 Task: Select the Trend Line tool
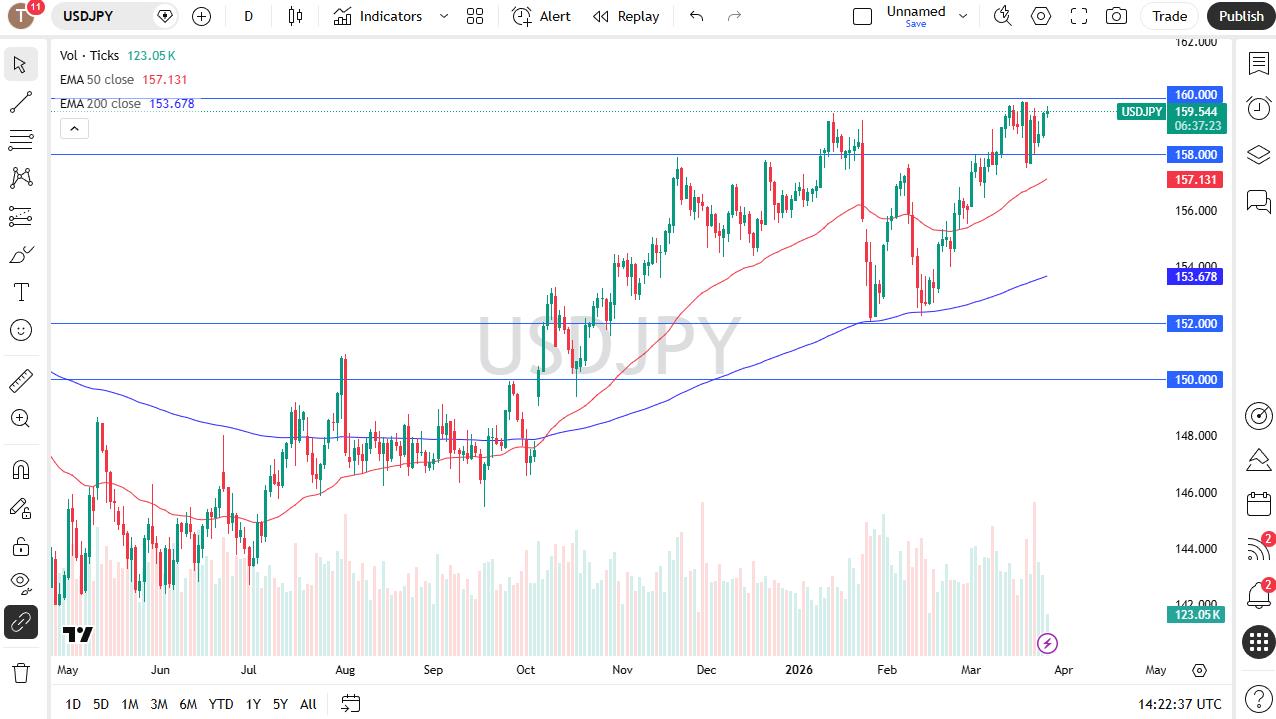pyautogui.click(x=21, y=101)
